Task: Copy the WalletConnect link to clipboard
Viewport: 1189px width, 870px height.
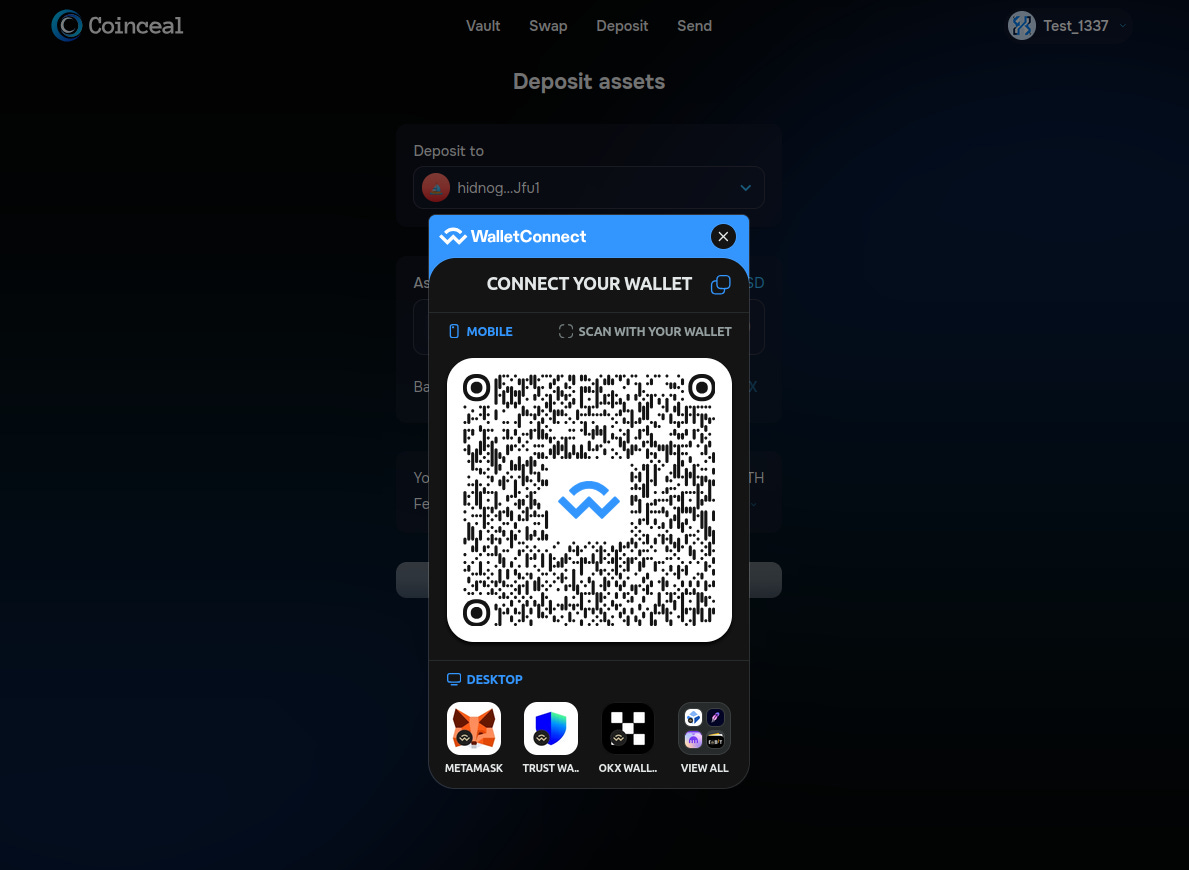Action: (720, 284)
